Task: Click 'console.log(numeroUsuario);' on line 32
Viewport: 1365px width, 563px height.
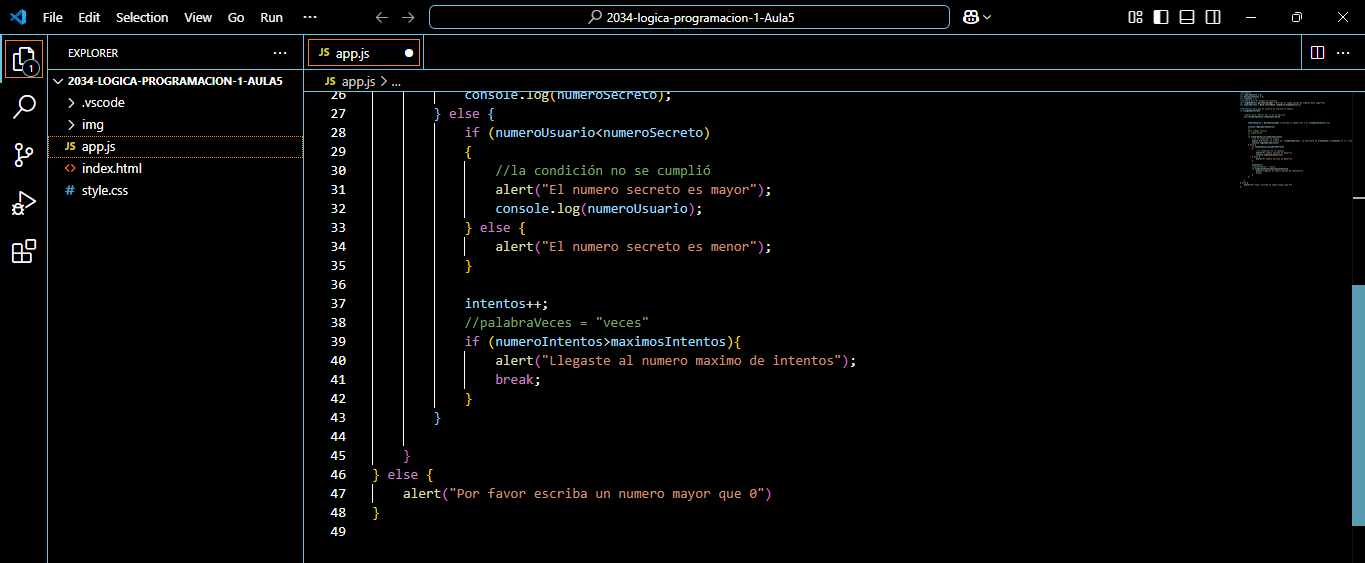Action: coord(599,208)
